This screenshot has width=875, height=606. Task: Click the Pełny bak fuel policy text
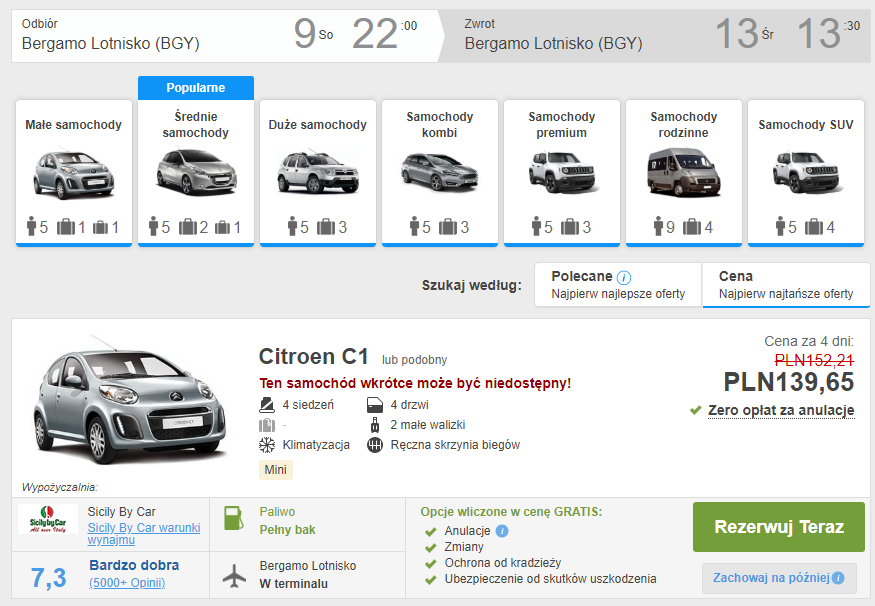pyautogui.click(x=287, y=530)
